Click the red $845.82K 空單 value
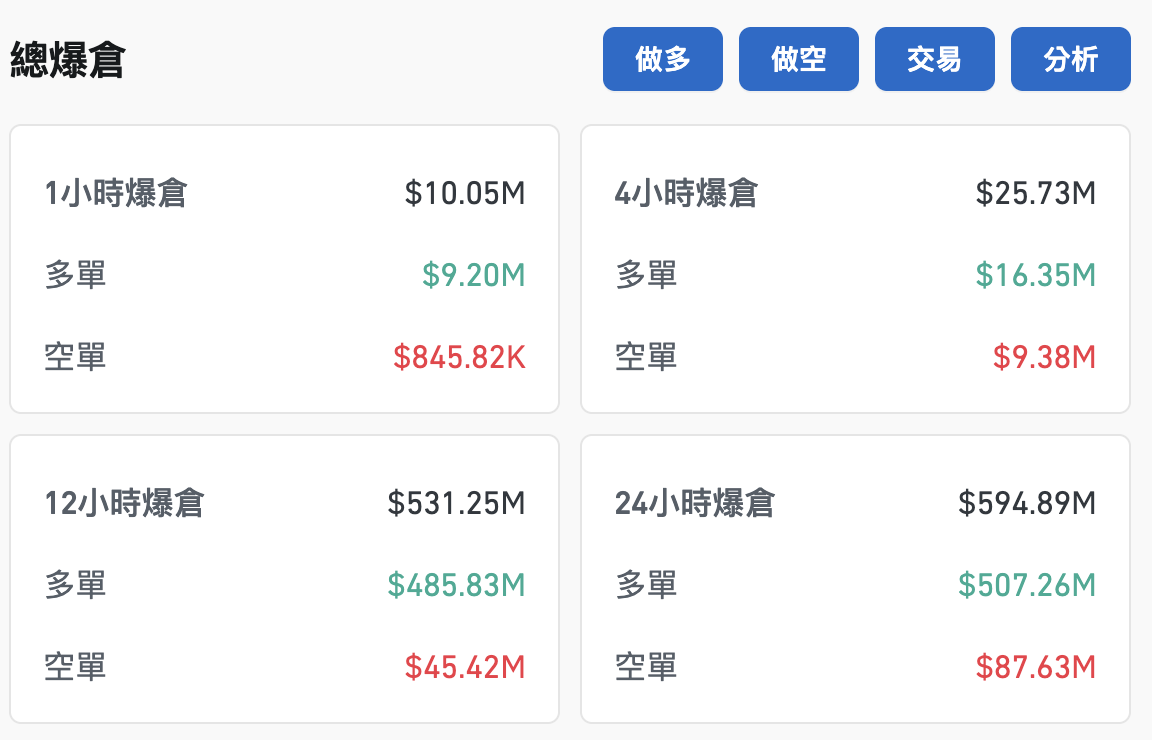This screenshot has height=740, width=1152. click(459, 356)
